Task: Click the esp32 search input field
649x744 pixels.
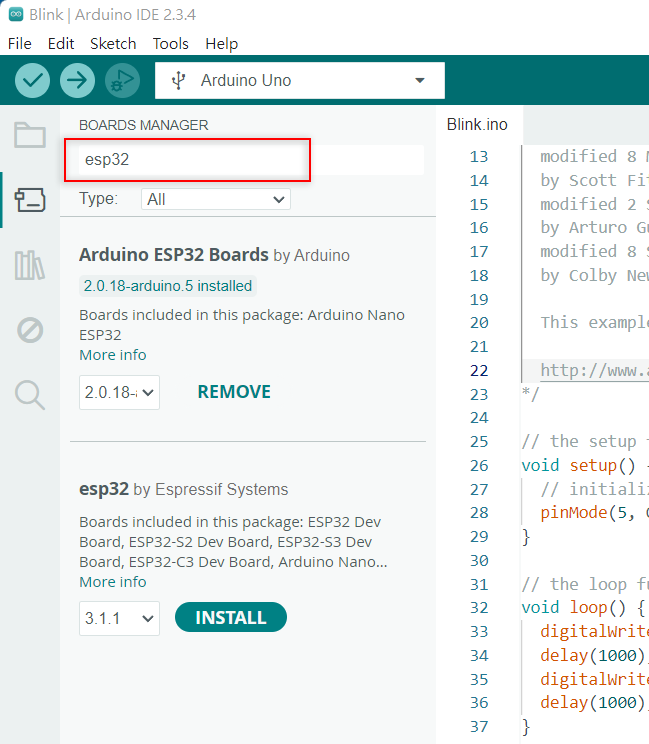Action: (x=251, y=159)
